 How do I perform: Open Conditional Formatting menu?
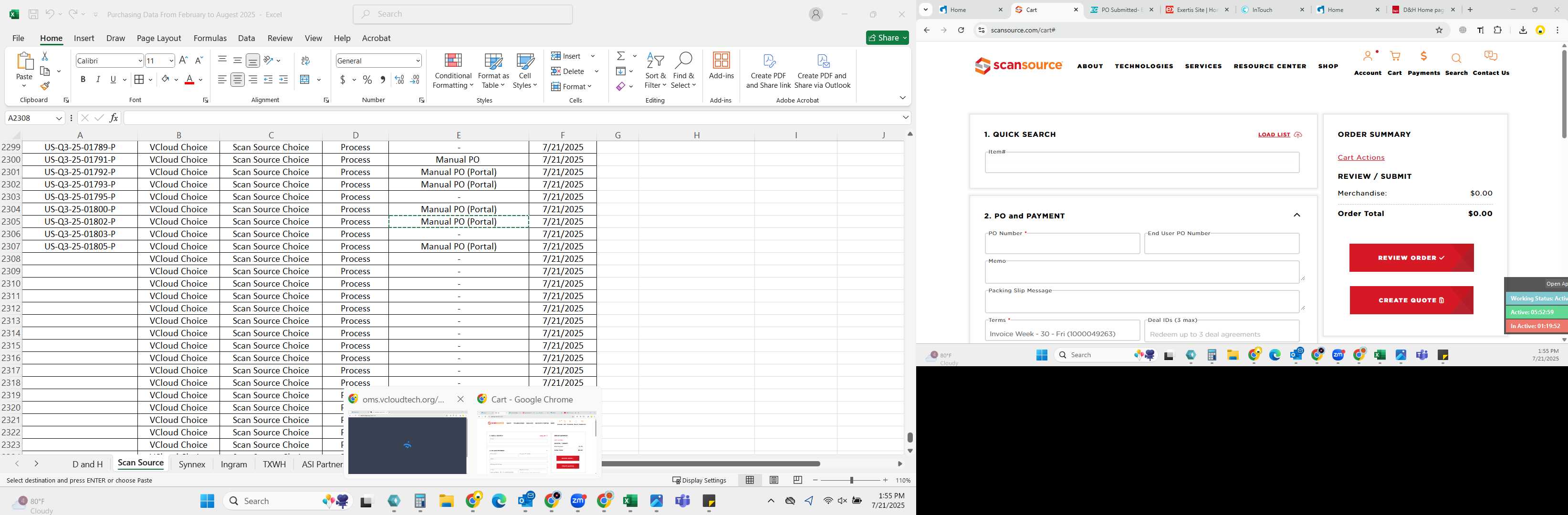pyautogui.click(x=453, y=71)
